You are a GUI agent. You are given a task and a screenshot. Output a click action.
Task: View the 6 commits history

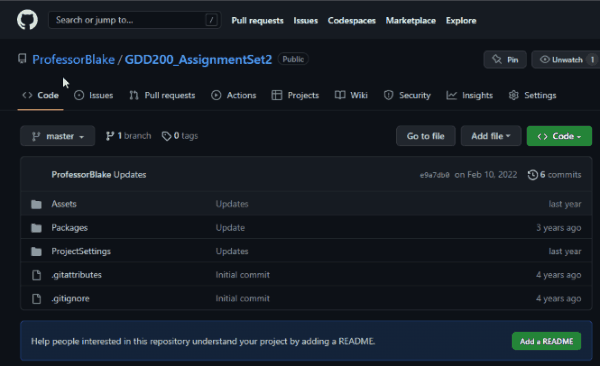pyautogui.click(x=554, y=175)
